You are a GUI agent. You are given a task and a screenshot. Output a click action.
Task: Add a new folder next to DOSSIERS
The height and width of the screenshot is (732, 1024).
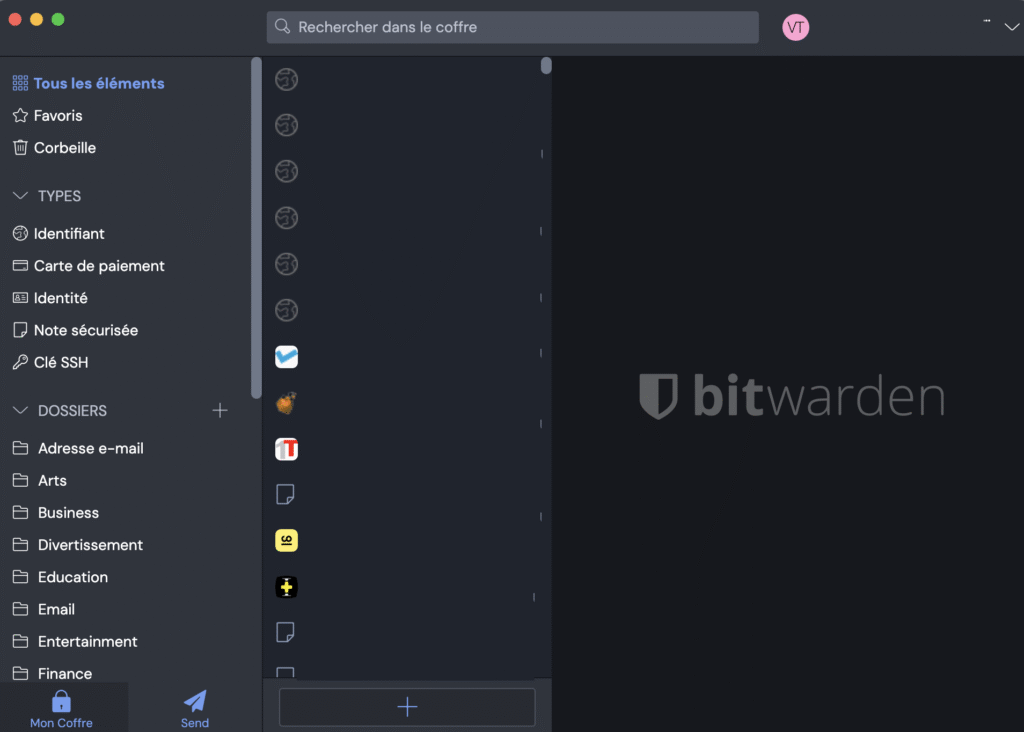(220, 410)
